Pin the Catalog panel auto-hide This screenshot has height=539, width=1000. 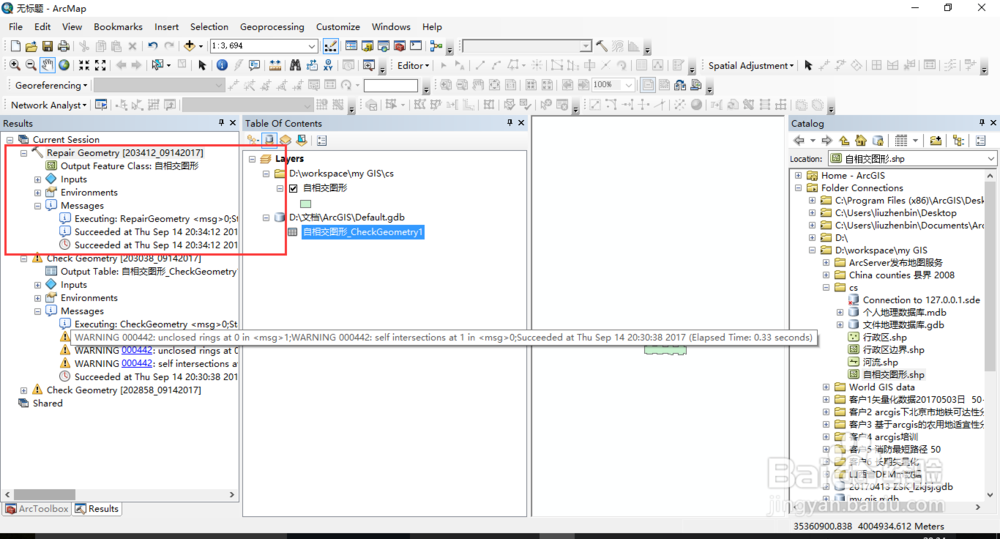pyautogui.click(x=982, y=122)
